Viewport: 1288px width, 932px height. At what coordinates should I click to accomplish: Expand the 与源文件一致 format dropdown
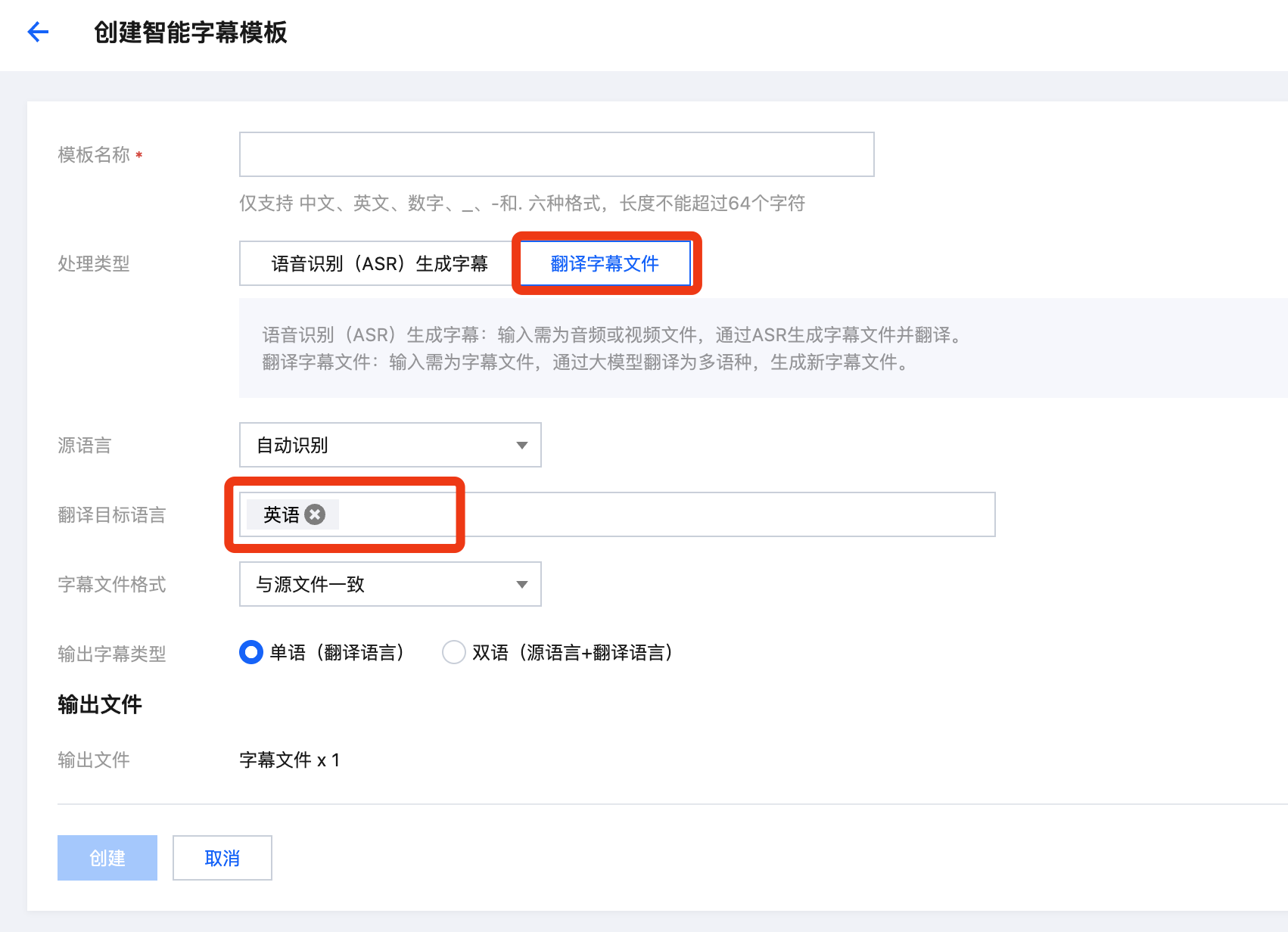click(390, 584)
